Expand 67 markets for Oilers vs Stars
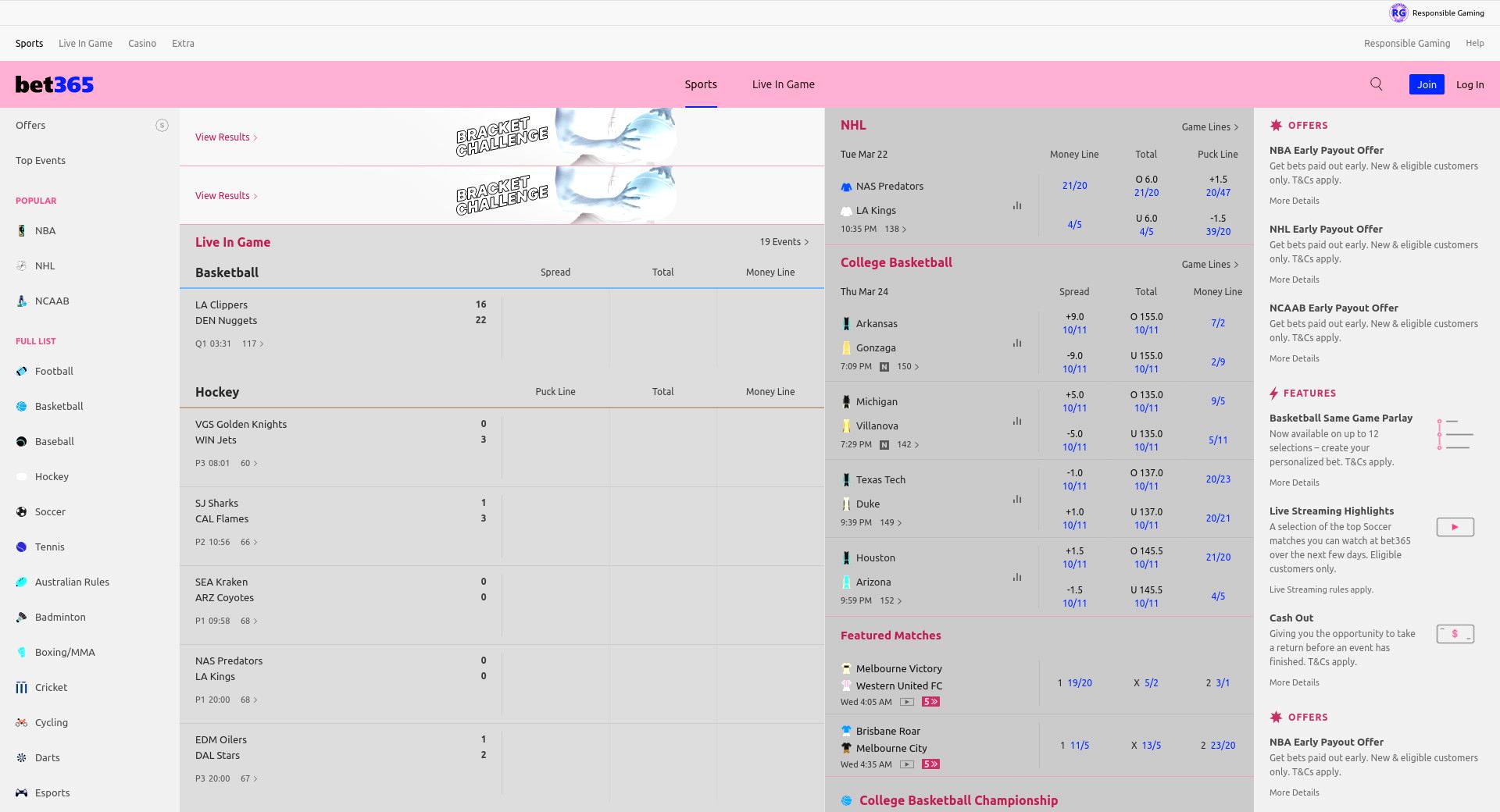The width and height of the screenshot is (1500, 812). [249, 778]
